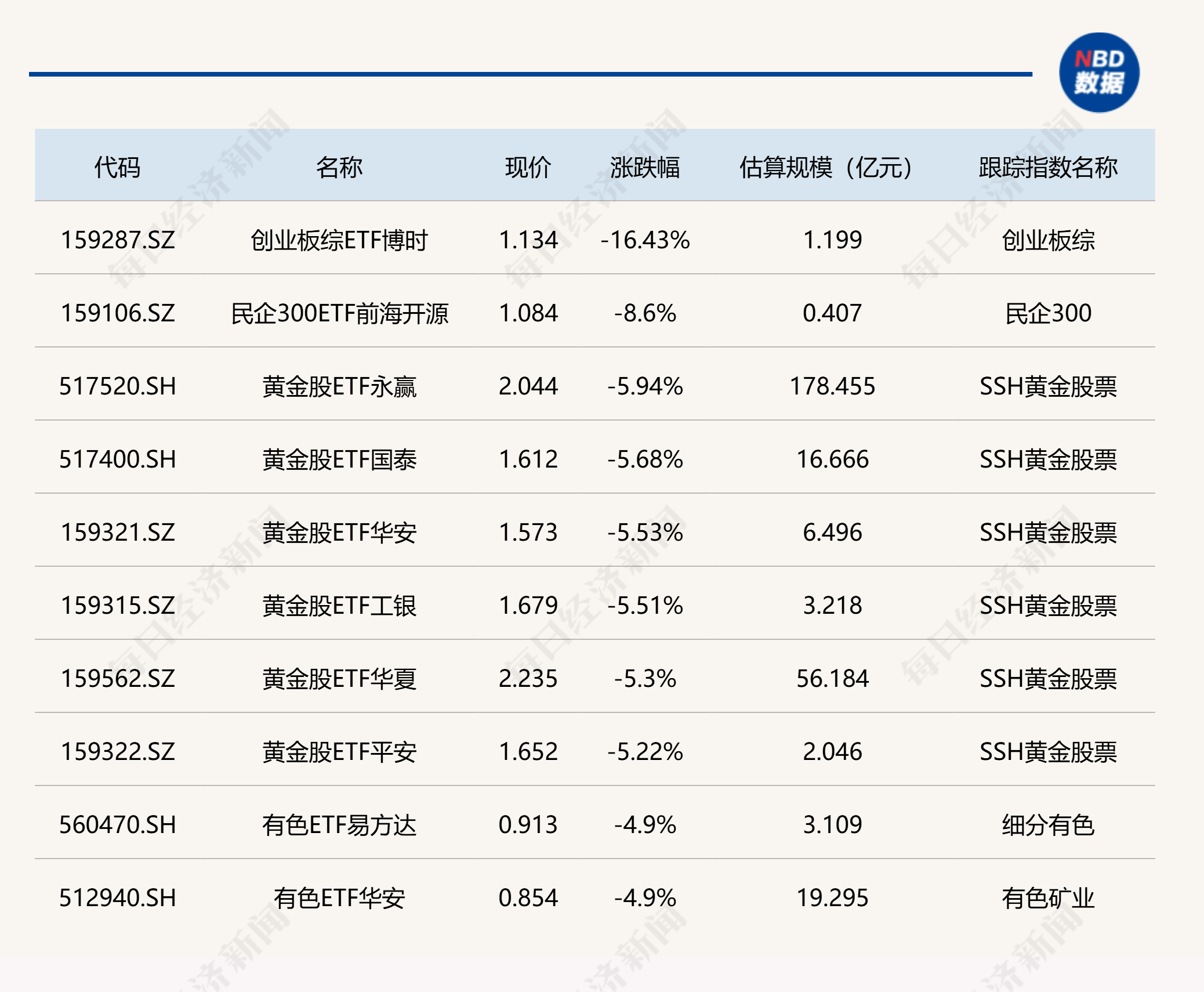The height and width of the screenshot is (992, 1204).
Task: Click the 细分有色 index name
Action: [x=1048, y=825]
